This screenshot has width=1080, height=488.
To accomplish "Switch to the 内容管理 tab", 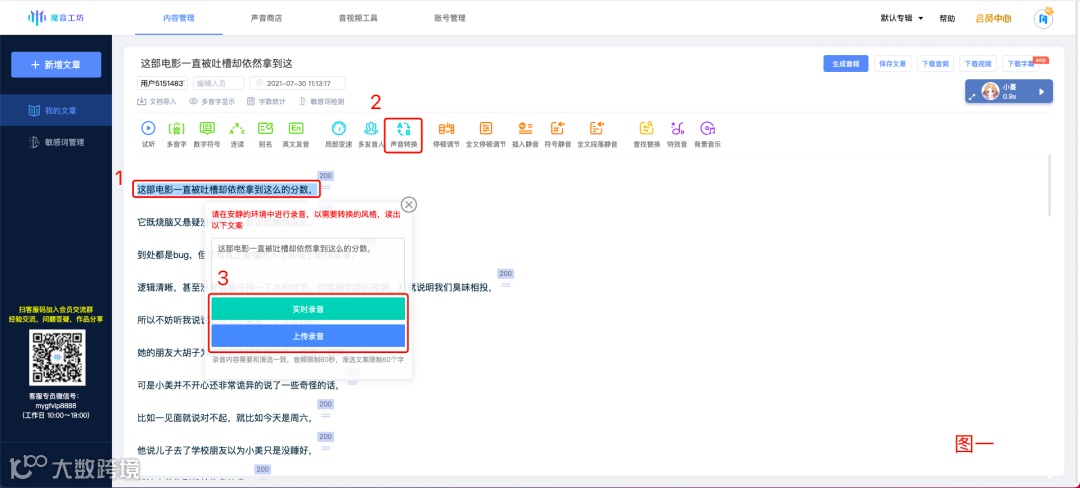I will (x=178, y=18).
